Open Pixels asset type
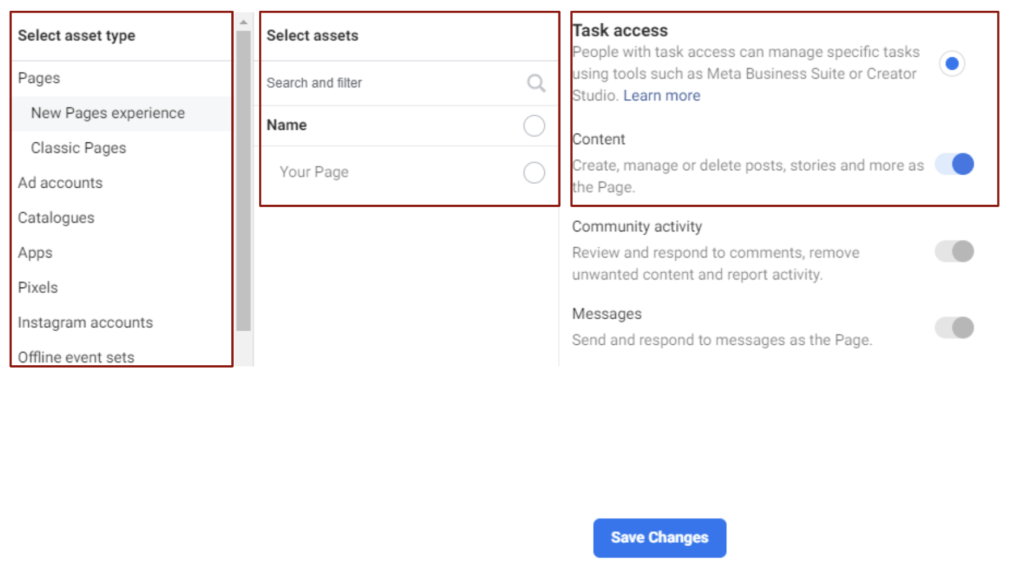Screen dimensions: 1024x566 click(38, 287)
